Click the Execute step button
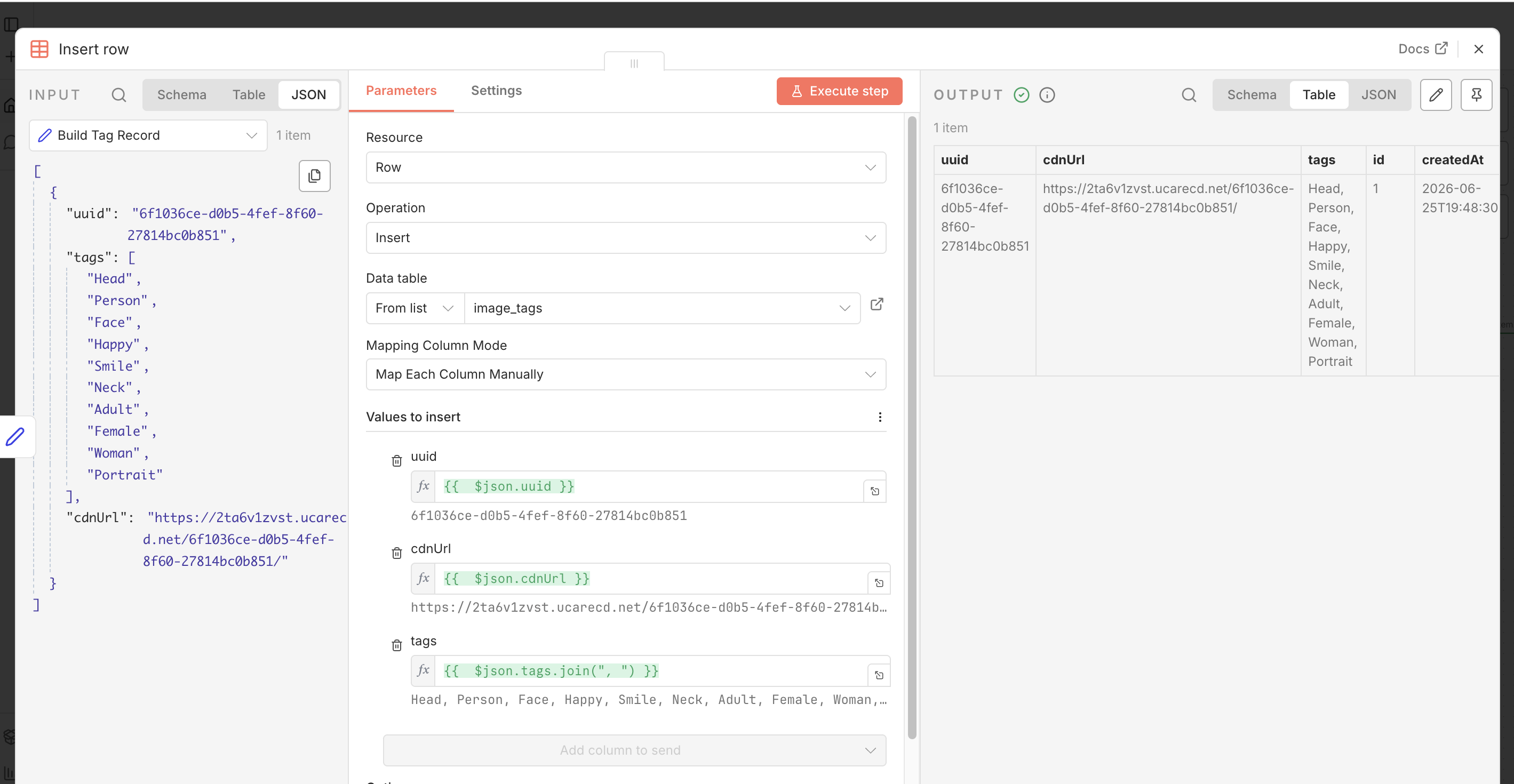The width and height of the screenshot is (1514, 784). 839,91
